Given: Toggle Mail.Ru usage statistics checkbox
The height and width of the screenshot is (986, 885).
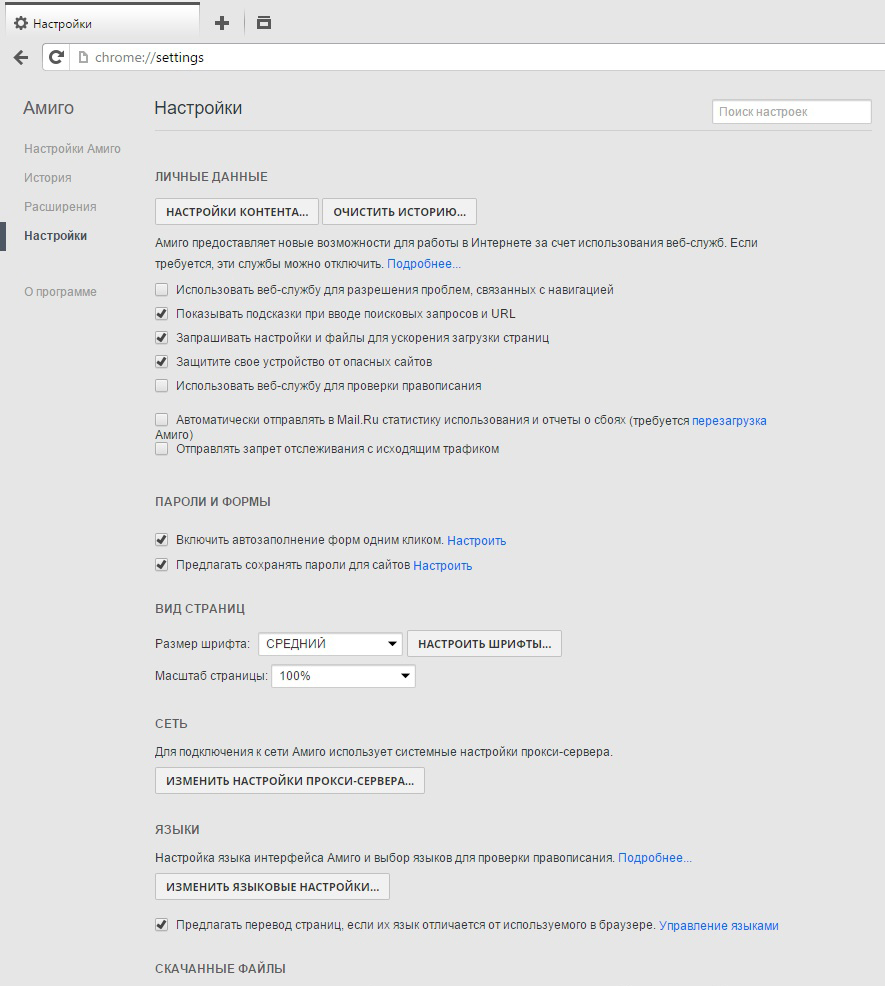Looking at the screenshot, I should 162,419.
